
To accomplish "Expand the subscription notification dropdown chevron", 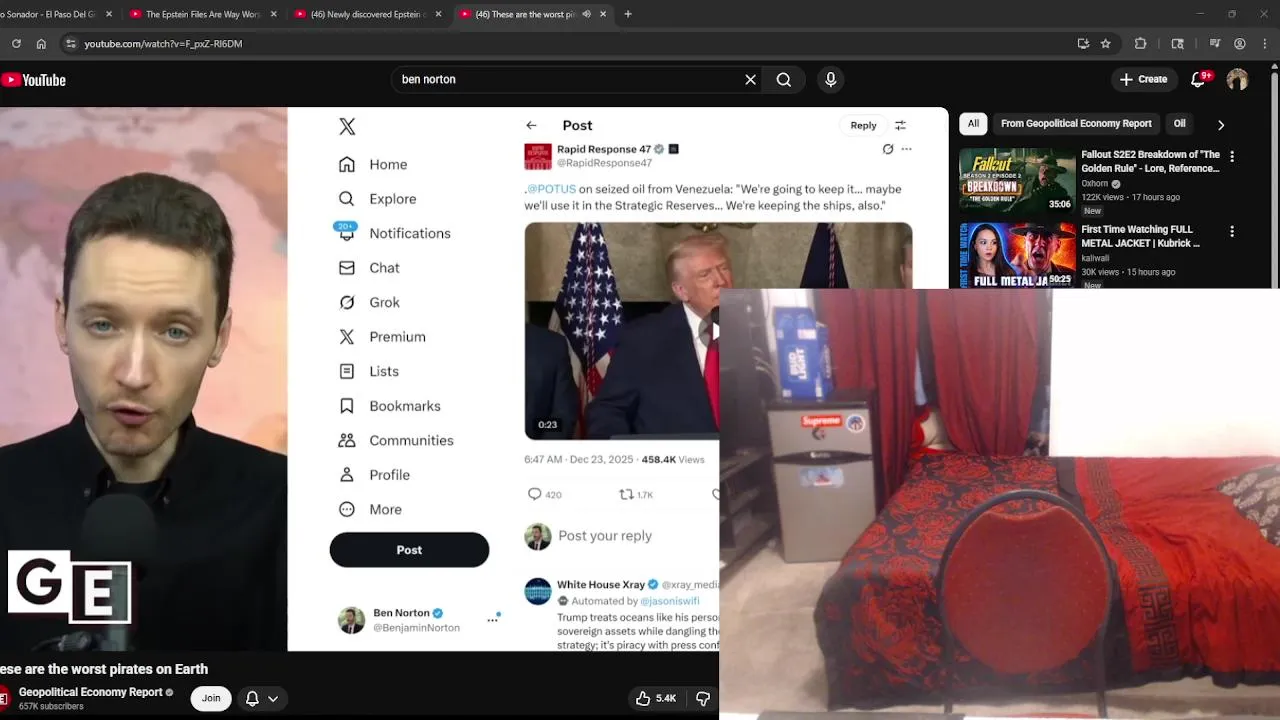I will (x=272, y=699).
